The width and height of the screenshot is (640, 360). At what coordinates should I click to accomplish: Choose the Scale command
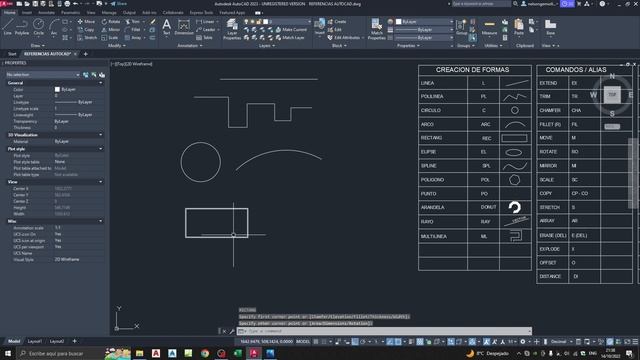[110, 38]
